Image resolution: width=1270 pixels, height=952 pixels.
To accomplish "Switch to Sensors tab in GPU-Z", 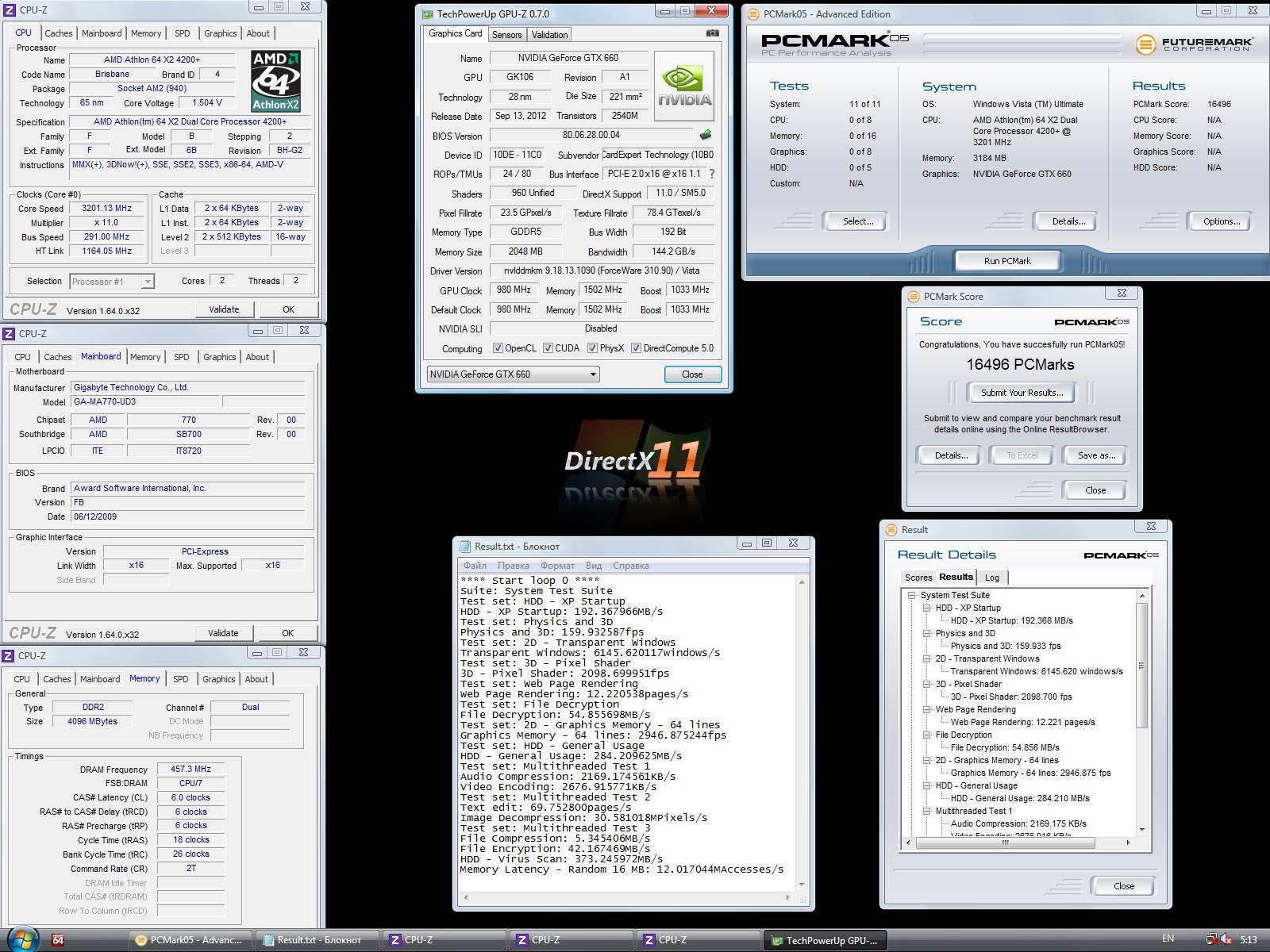I will (x=506, y=35).
